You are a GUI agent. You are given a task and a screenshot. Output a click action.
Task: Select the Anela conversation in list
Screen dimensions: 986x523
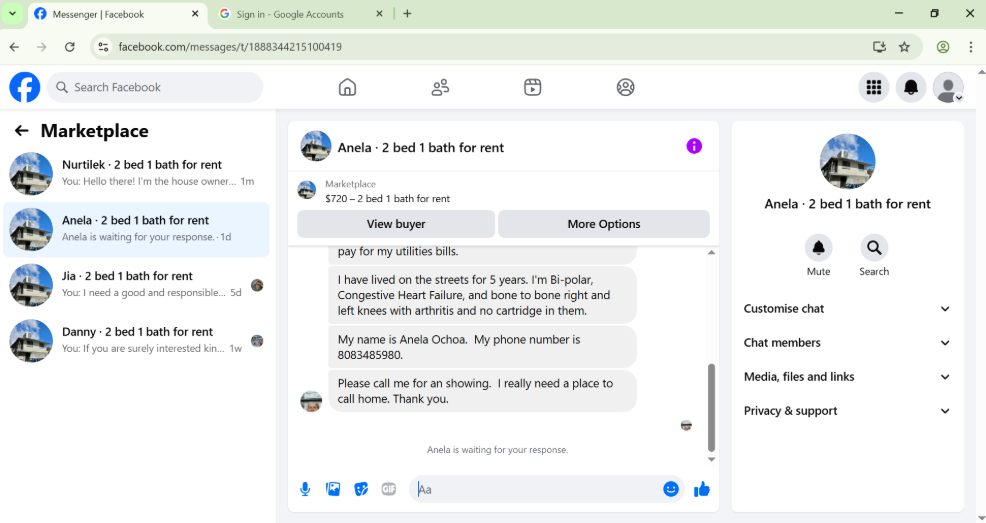136,229
